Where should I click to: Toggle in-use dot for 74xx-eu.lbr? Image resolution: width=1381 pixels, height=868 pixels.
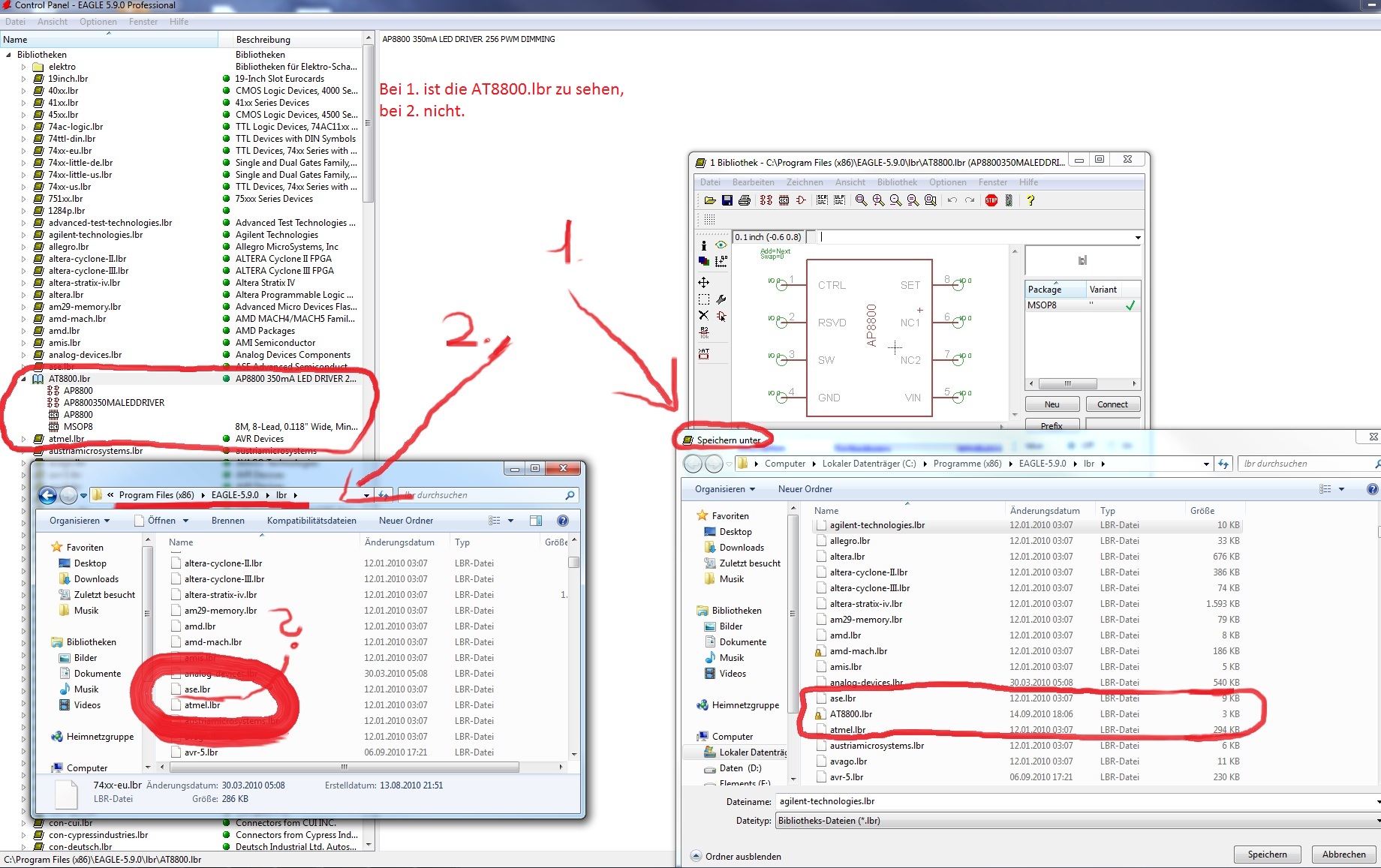coord(226,151)
